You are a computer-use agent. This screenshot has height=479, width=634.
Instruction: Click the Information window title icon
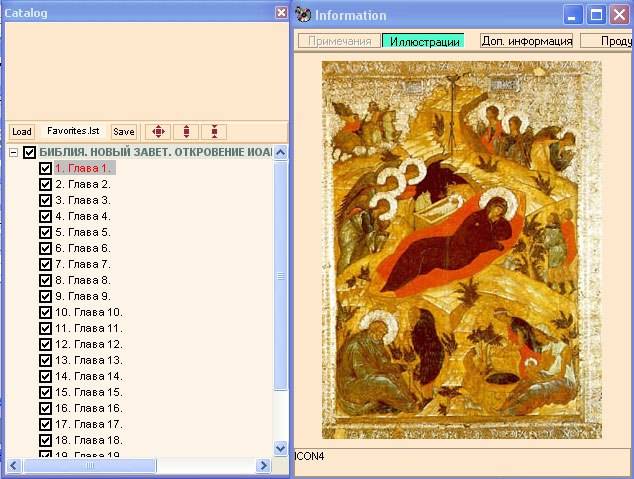click(303, 15)
